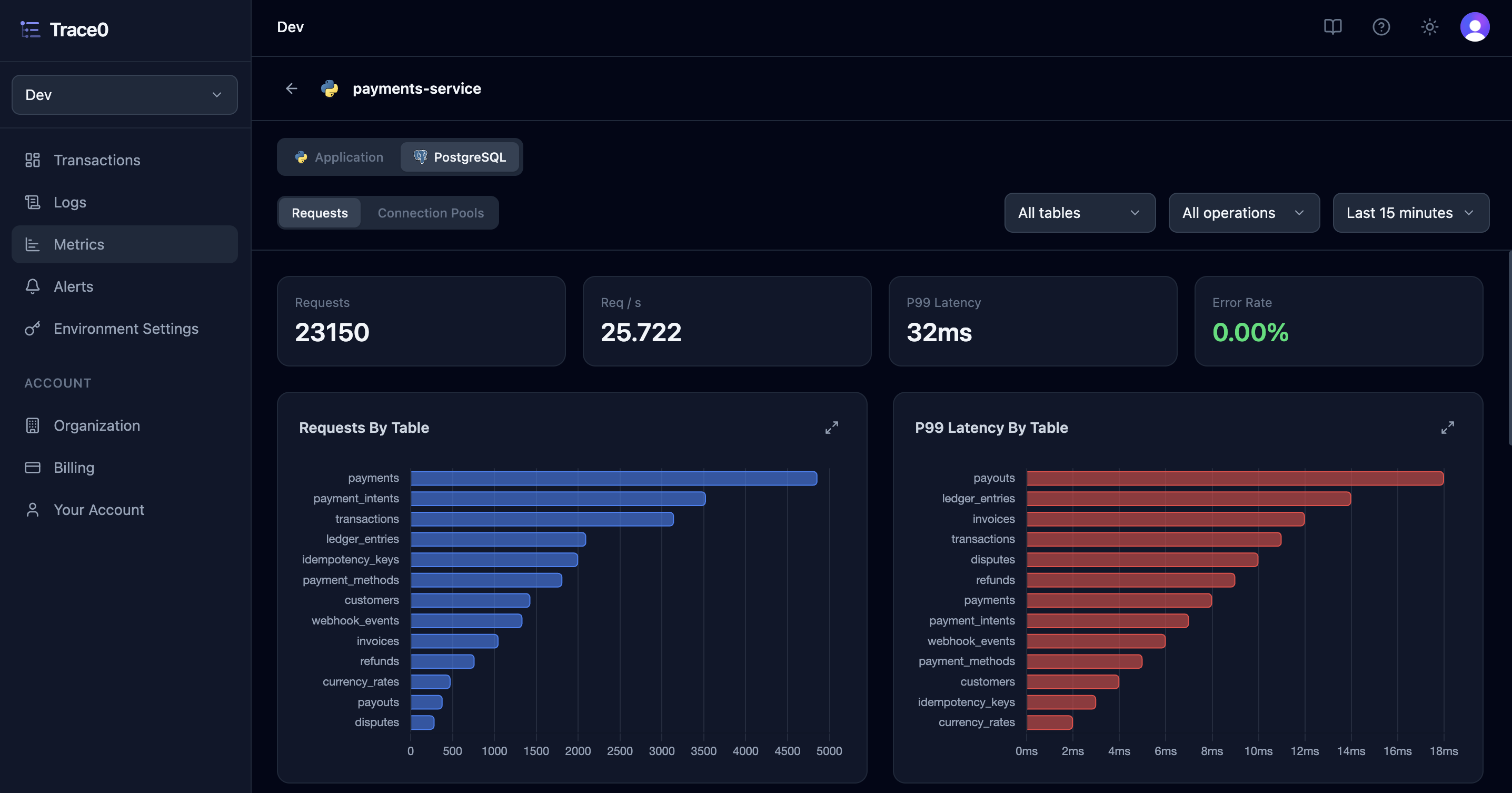Click the Trace0 brand name
Screen dimensions: 1512x793
pyautogui.click(x=79, y=29)
